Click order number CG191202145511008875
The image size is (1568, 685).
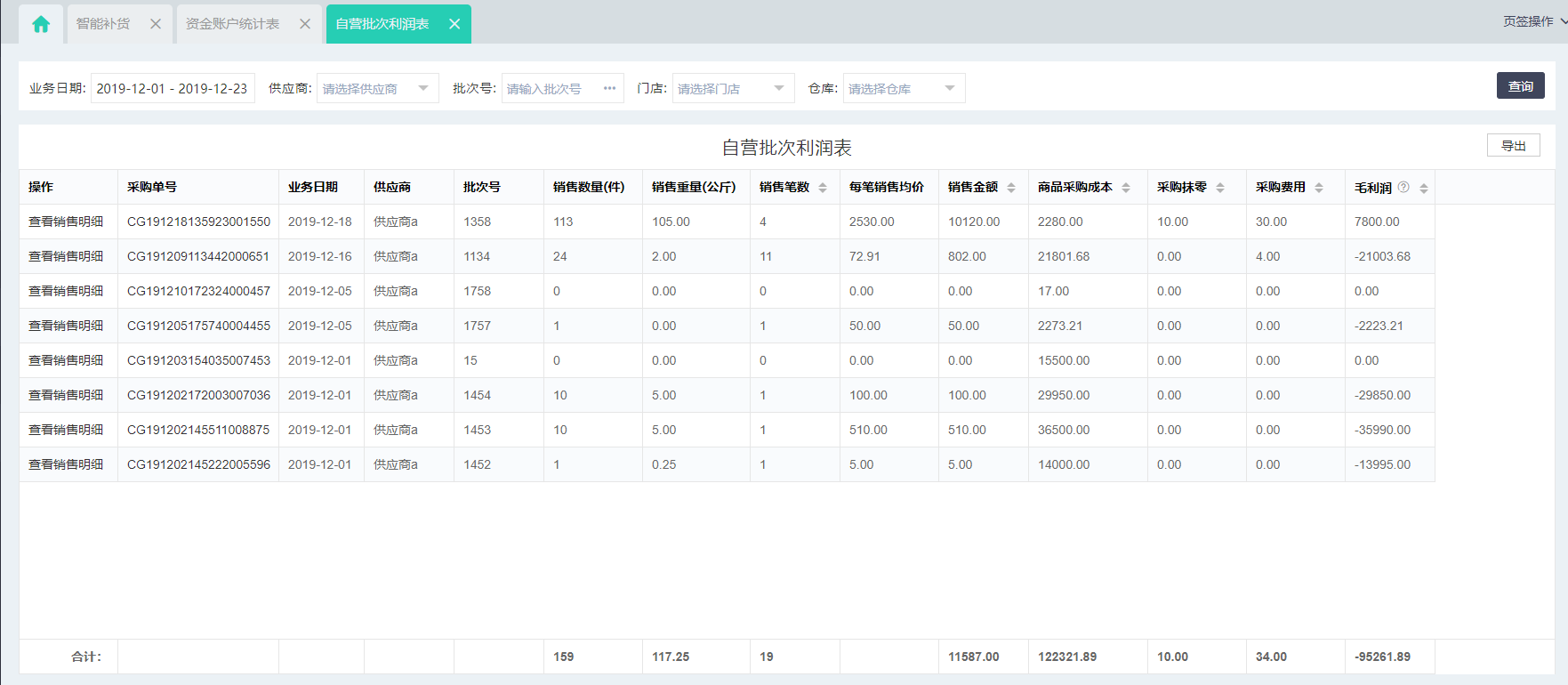point(198,430)
